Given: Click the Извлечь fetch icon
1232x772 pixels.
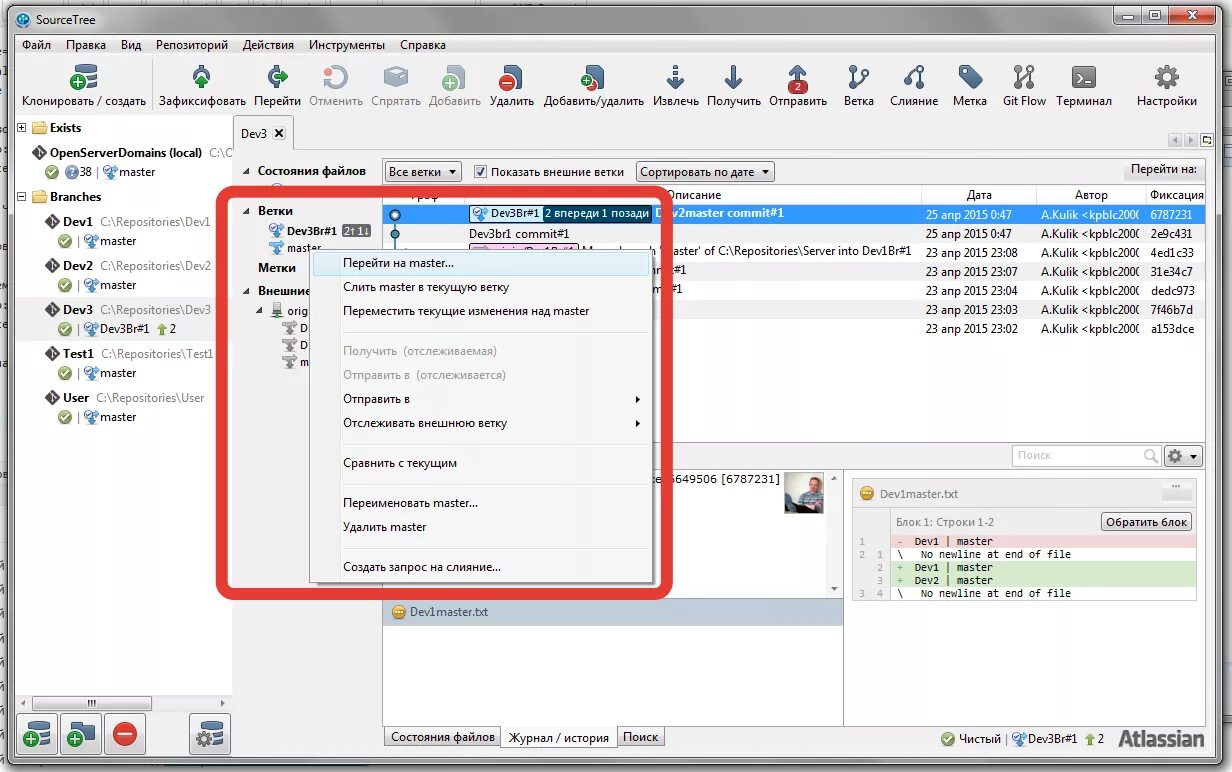Looking at the screenshot, I should click(675, 79).
